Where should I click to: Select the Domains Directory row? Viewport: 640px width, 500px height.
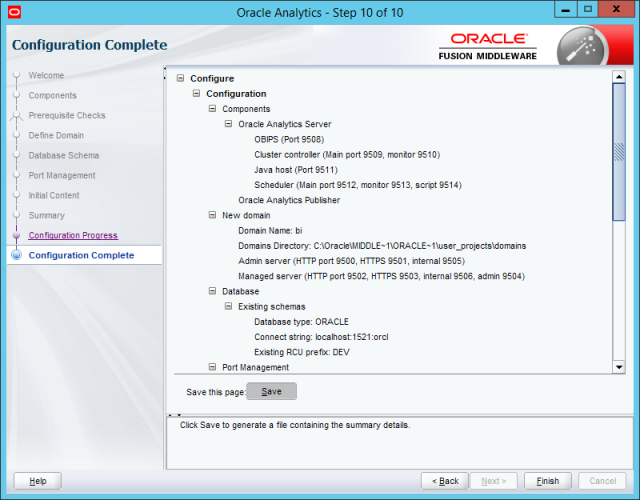point(382,245)
